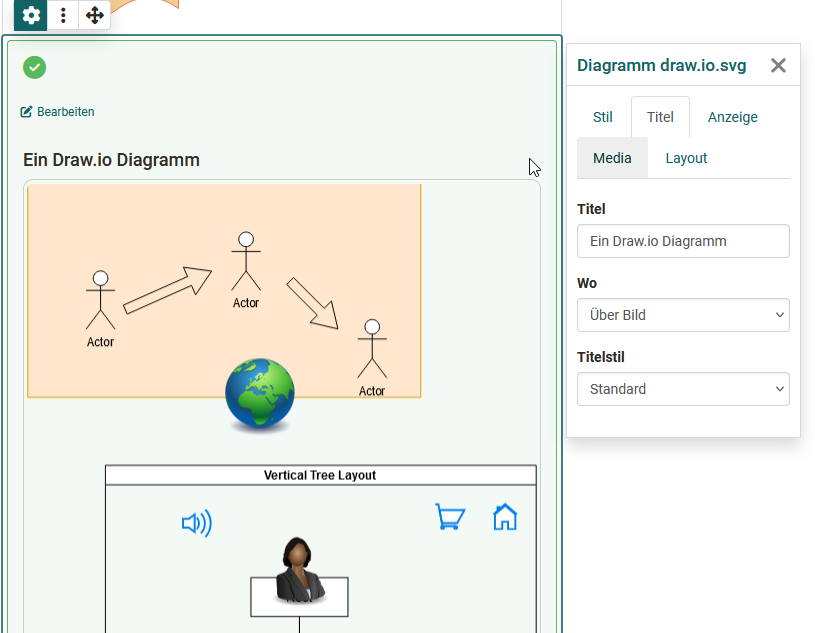Select the Vertical Tree Layout diagram box
This screenshot has width=815, height=633.
318,475
